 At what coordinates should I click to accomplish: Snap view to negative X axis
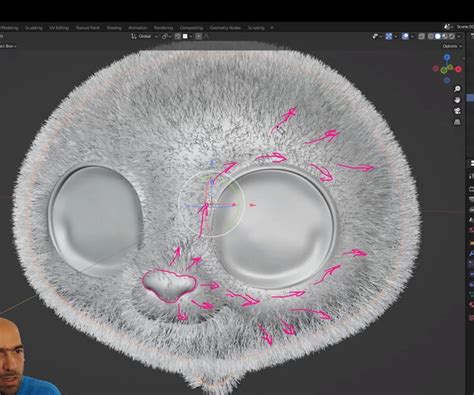[435, 68]
